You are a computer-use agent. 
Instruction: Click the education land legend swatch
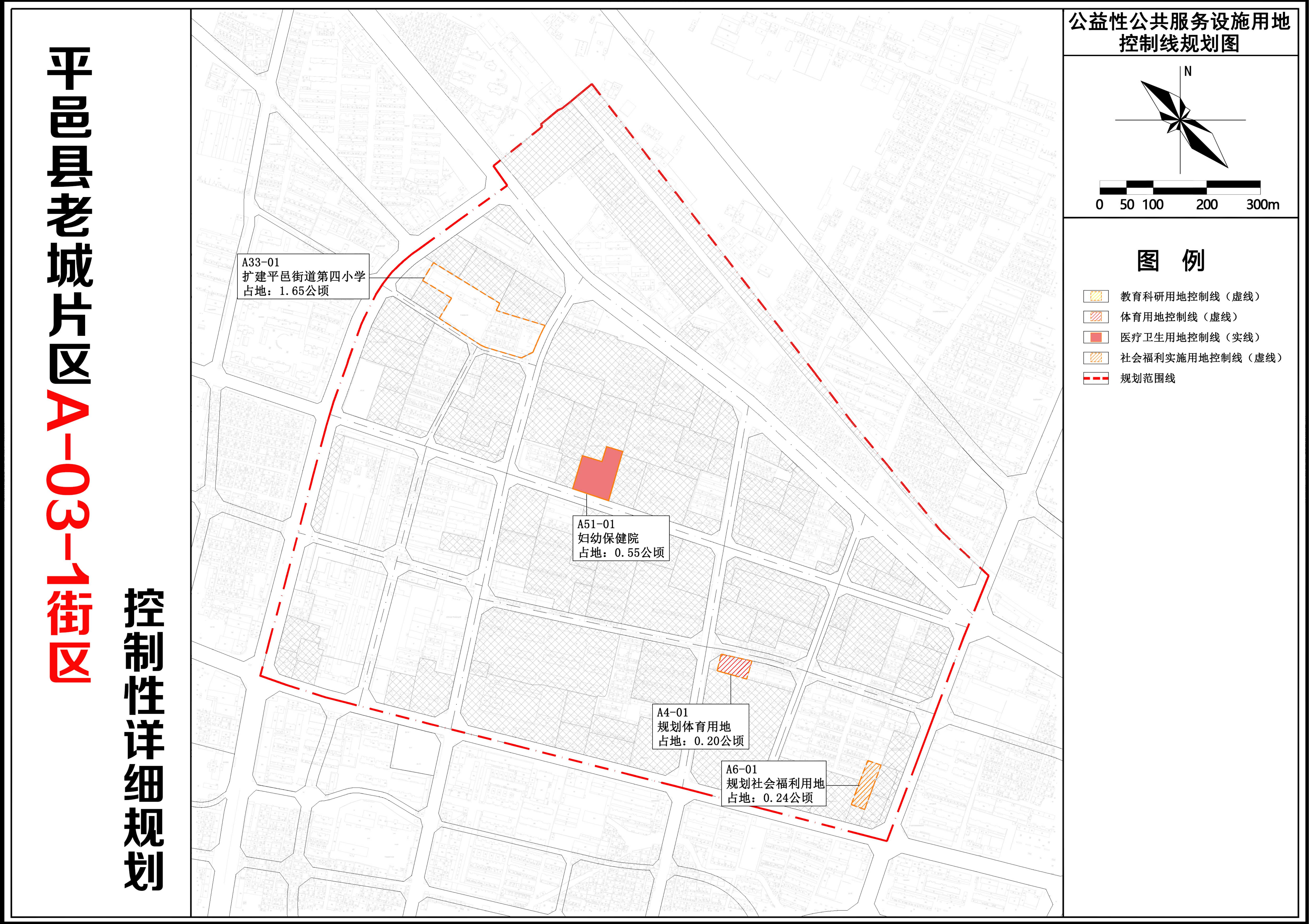[1096, 296]
